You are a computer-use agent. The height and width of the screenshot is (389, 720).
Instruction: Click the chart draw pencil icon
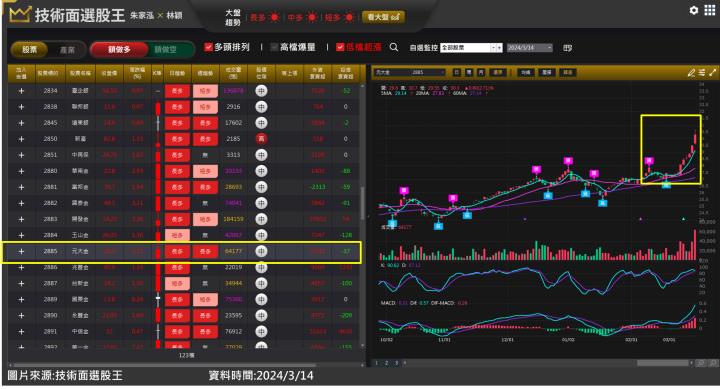[691, 73]
